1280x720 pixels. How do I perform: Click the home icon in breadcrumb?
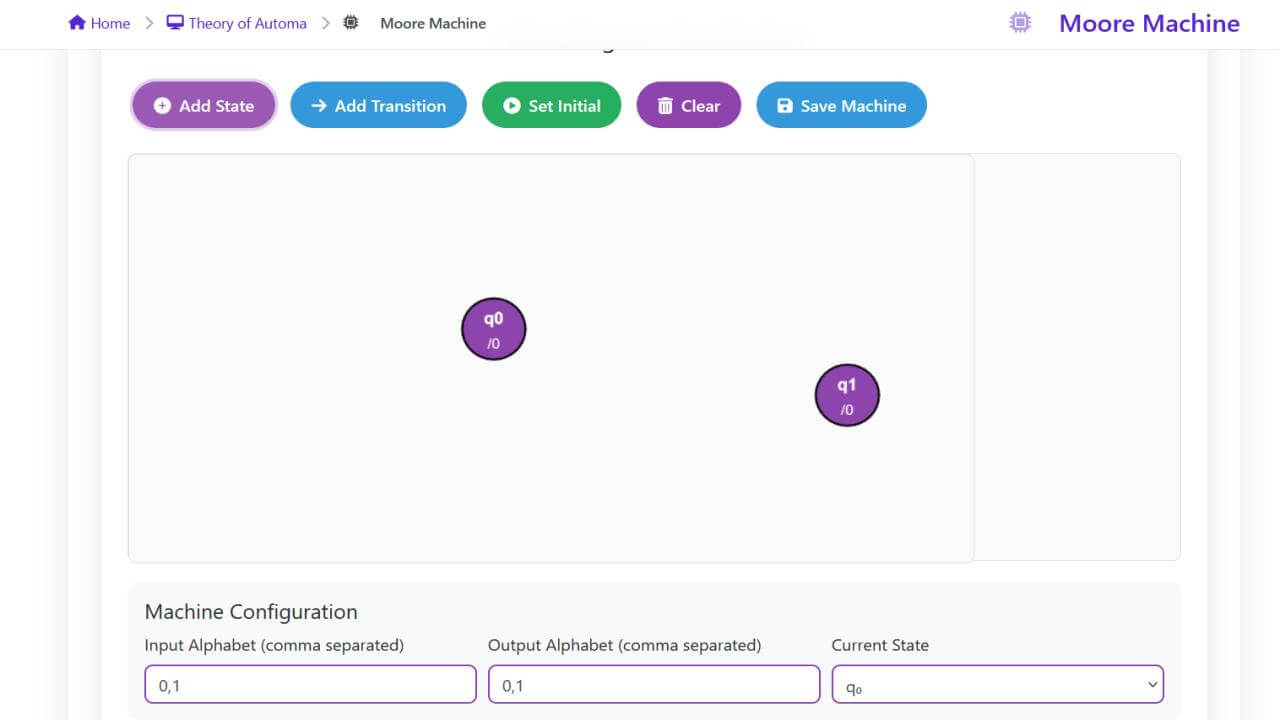pyautogui.click(x=77, y=23)
